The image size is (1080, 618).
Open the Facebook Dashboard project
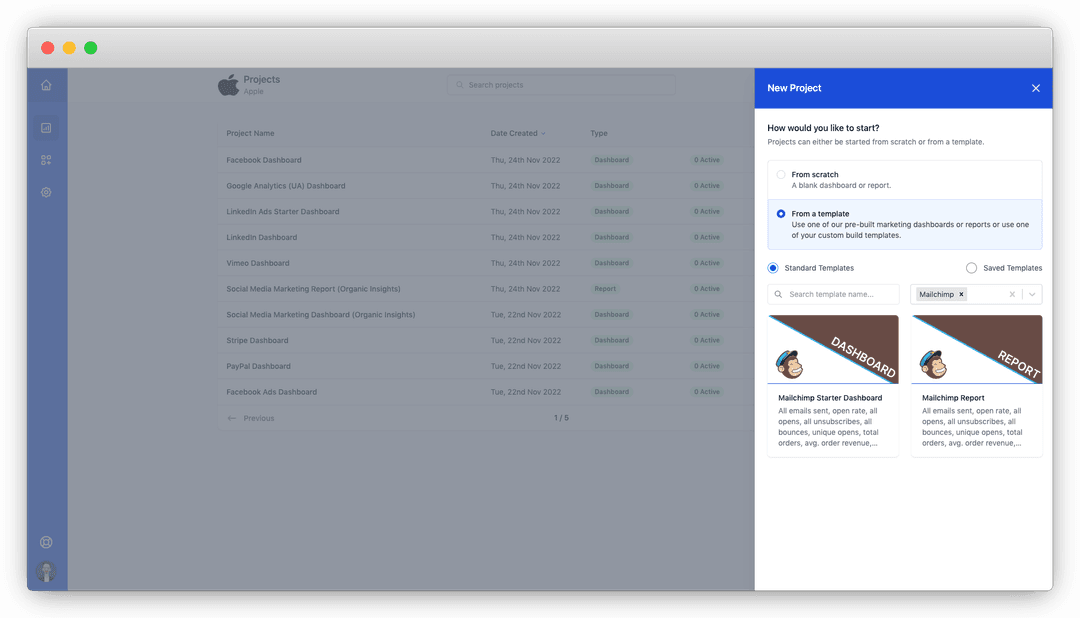click(264, 160)
